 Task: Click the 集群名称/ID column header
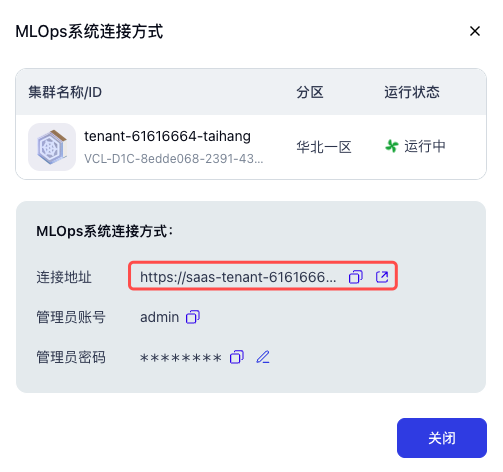[x=65, y=92]
